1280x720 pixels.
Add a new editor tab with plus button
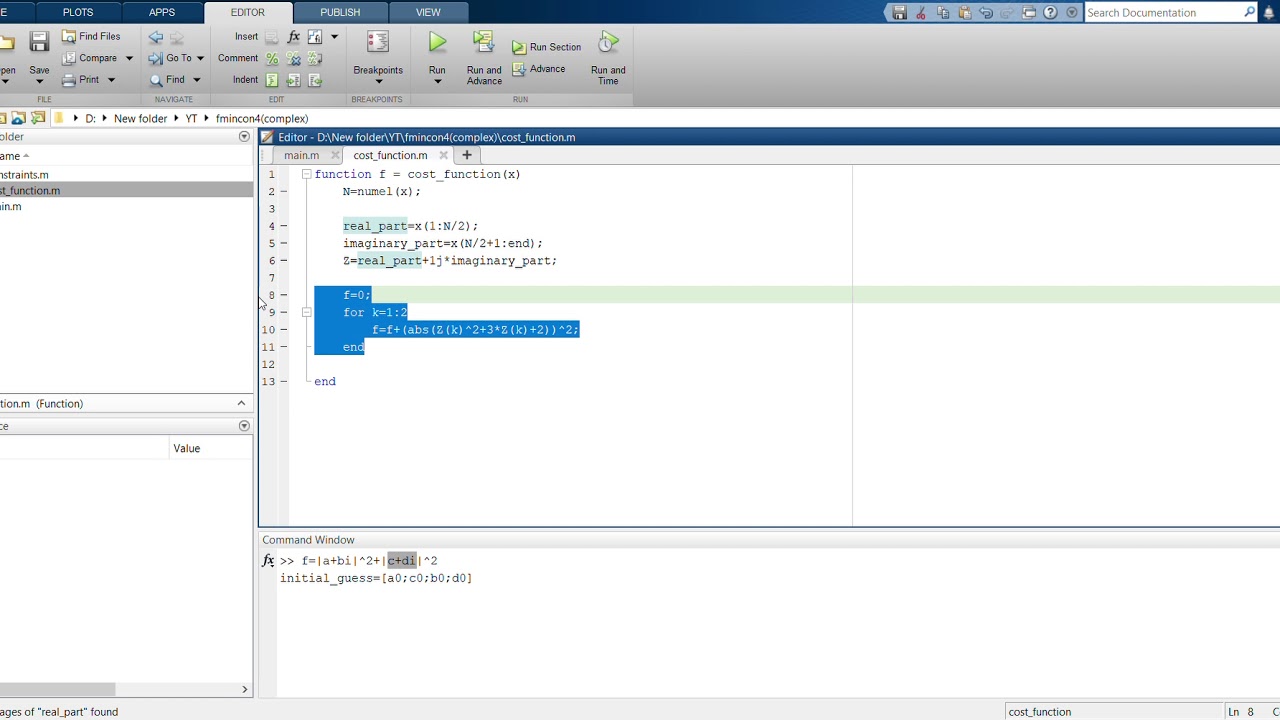[466, 155]
